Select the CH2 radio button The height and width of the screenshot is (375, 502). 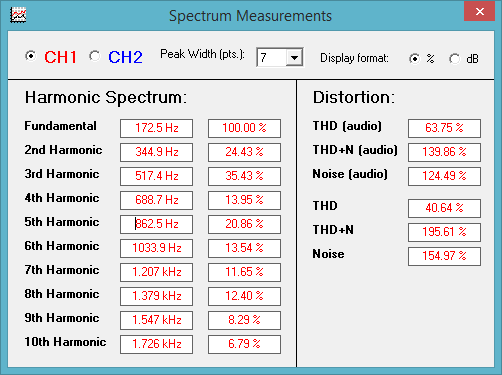[95, 56]
